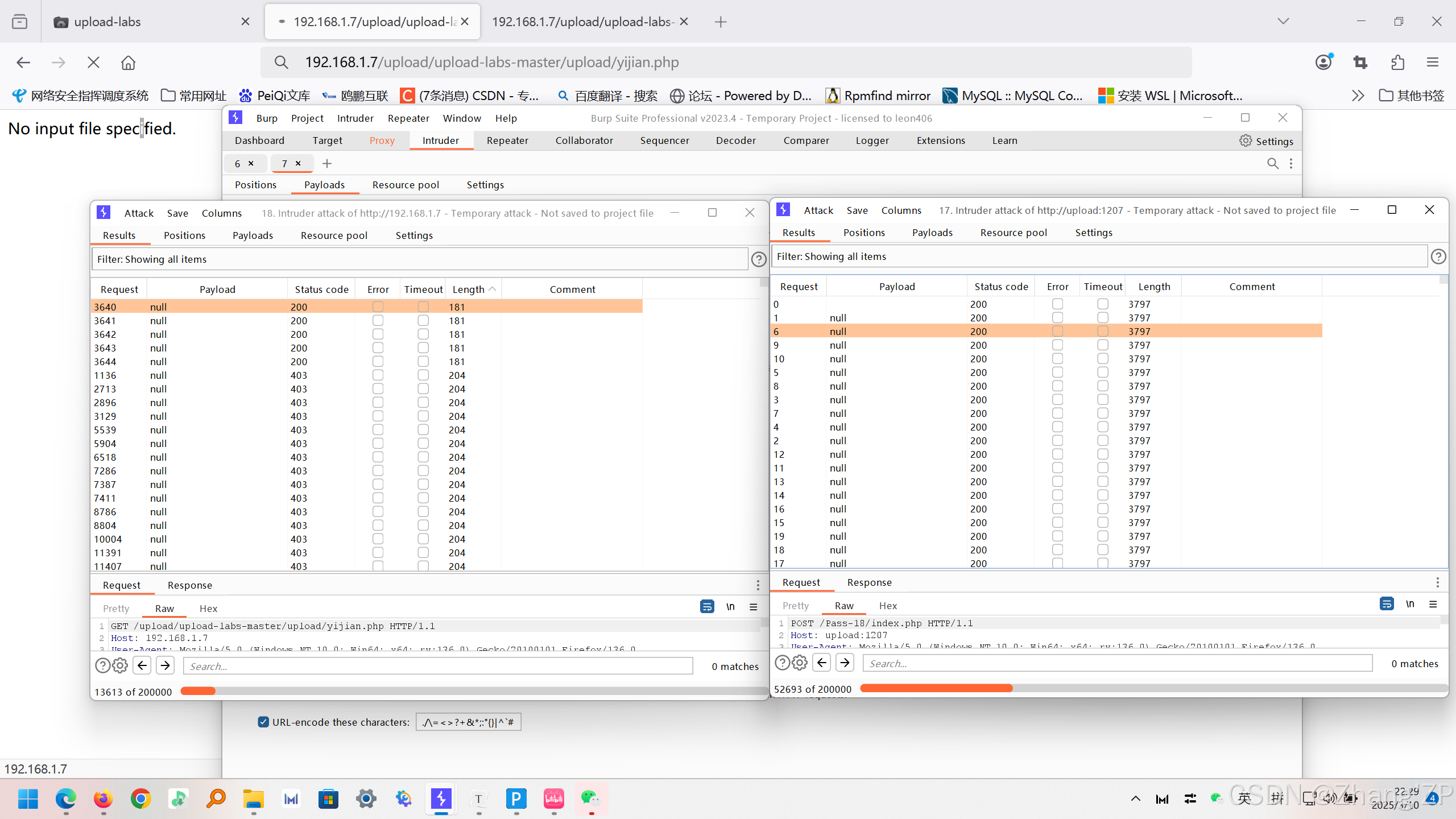The width and height of the screenshot is (1456, 819).
Task: Click the Filter: Showing all items bar in attack 17
Action: click(x=1098, y=257)
